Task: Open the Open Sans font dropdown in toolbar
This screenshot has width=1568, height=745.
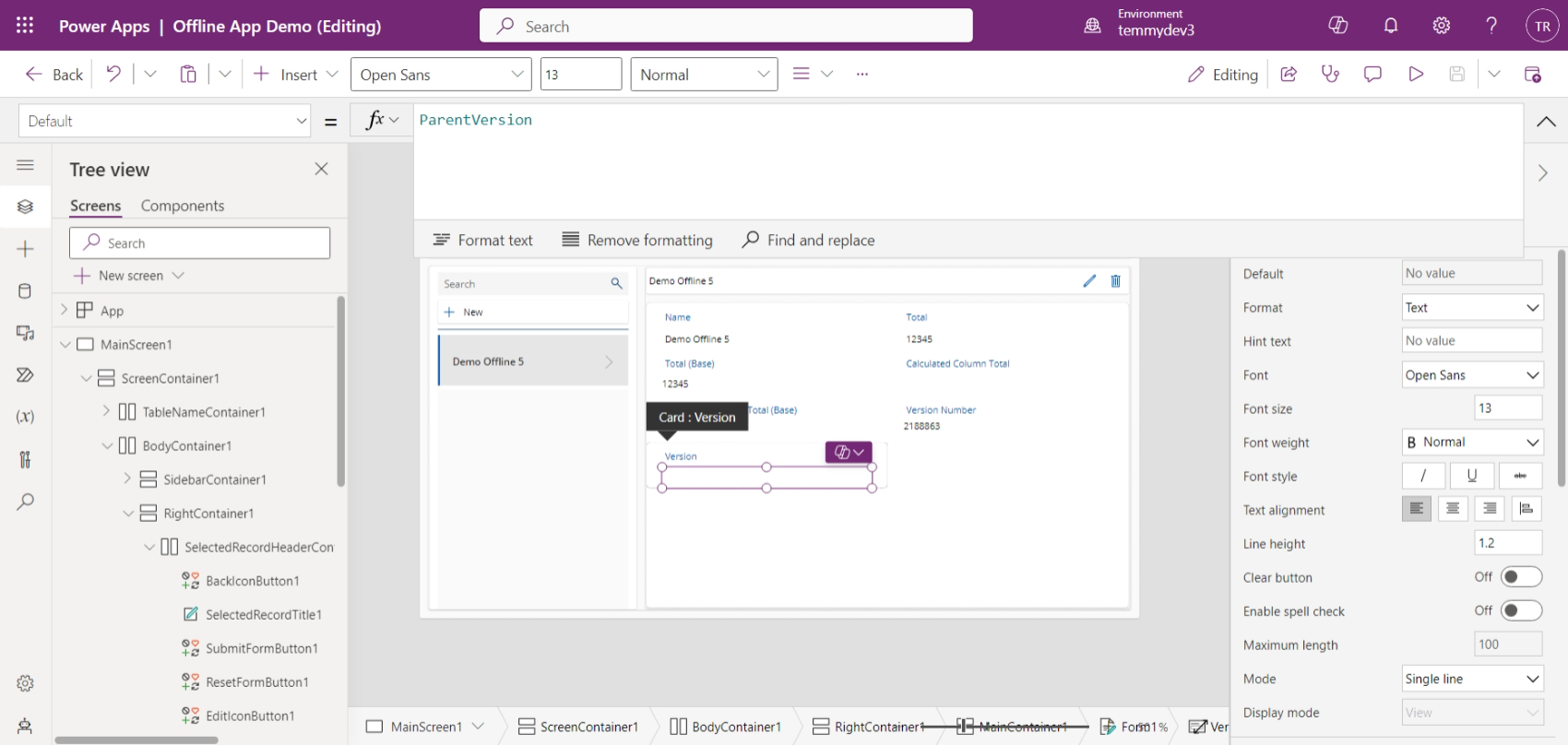Action: (x=441, y=75)
